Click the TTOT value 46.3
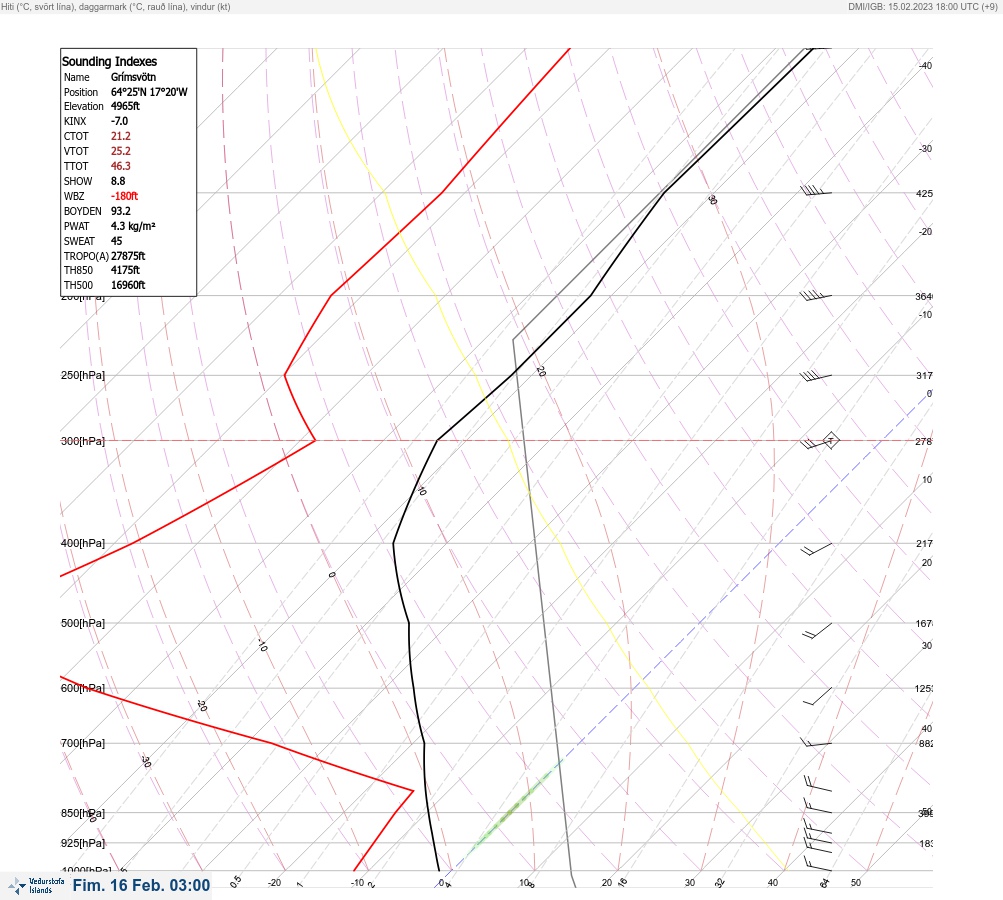Screen dimensions: 1003x900 120,166
